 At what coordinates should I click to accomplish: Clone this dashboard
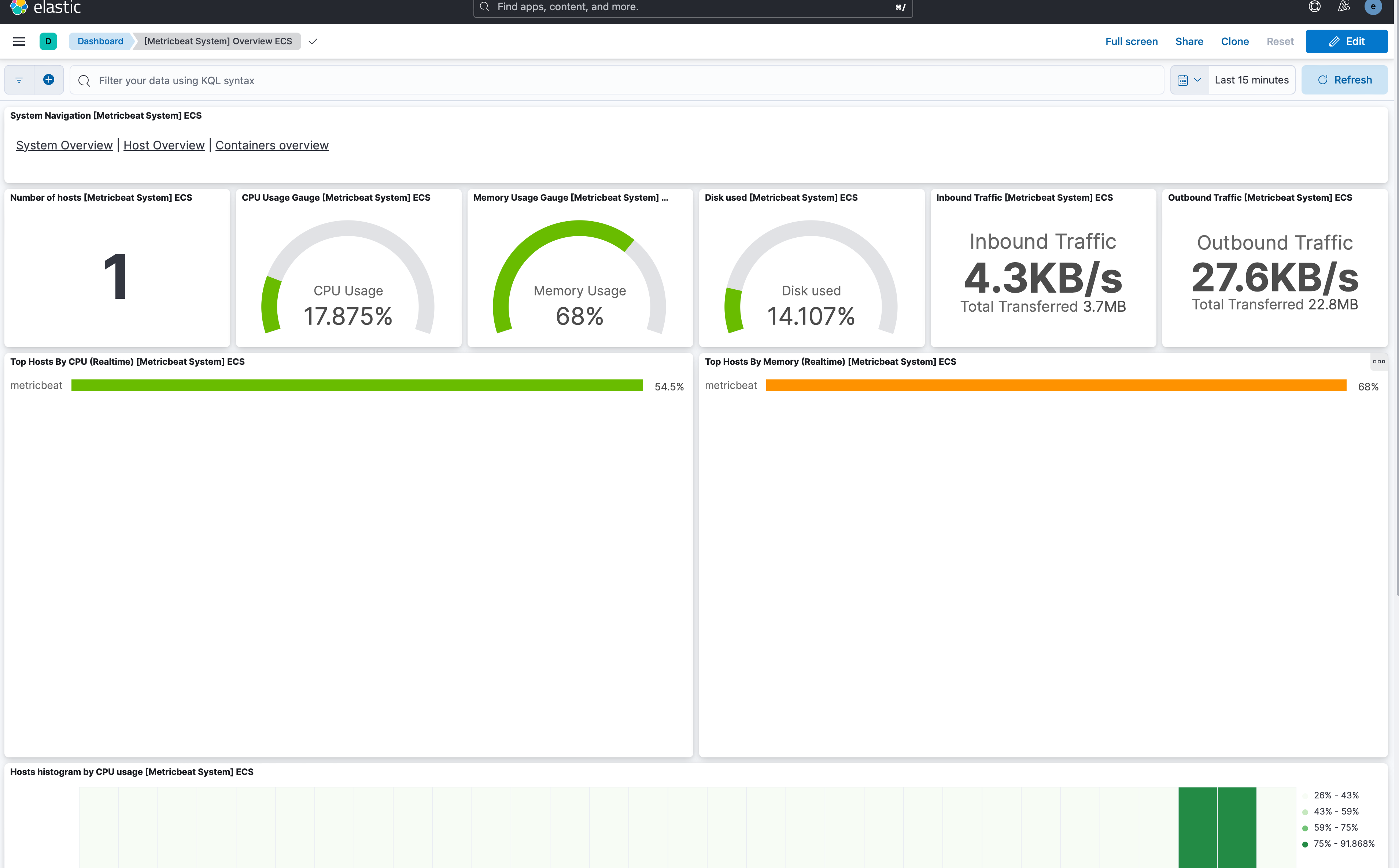point(1235,41)
